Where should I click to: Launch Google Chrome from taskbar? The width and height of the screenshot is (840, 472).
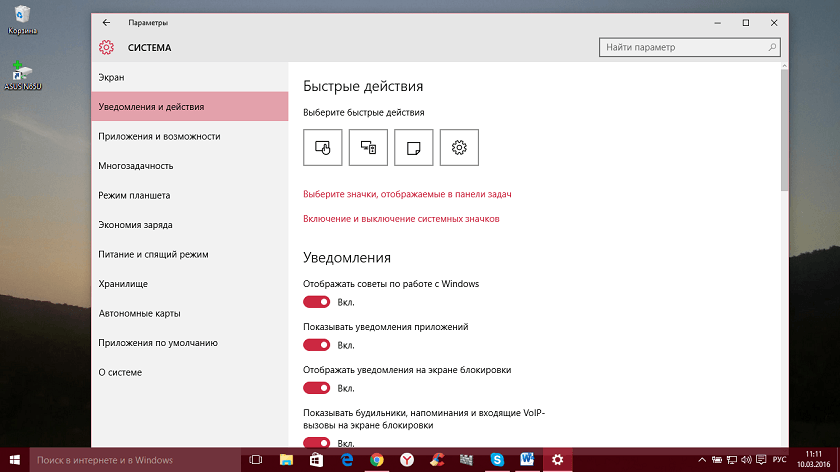377,460
